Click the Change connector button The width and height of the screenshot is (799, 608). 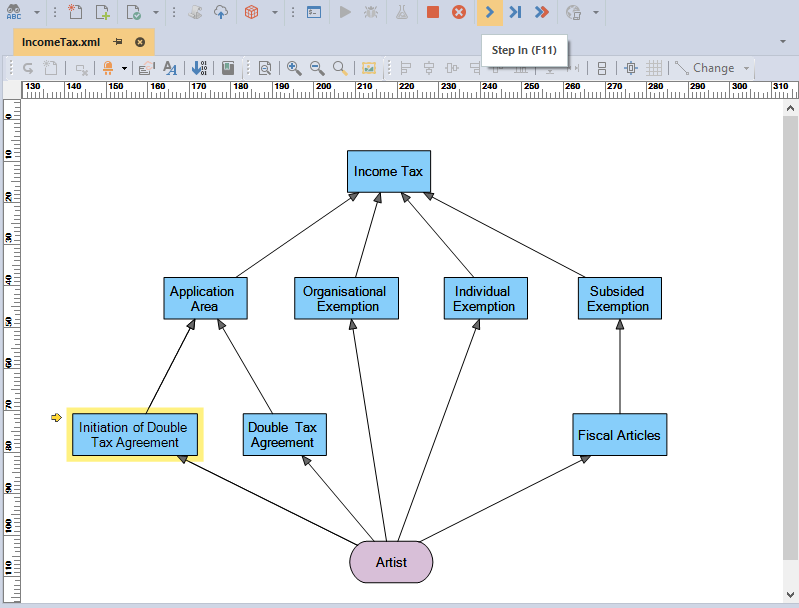(705, 68)
